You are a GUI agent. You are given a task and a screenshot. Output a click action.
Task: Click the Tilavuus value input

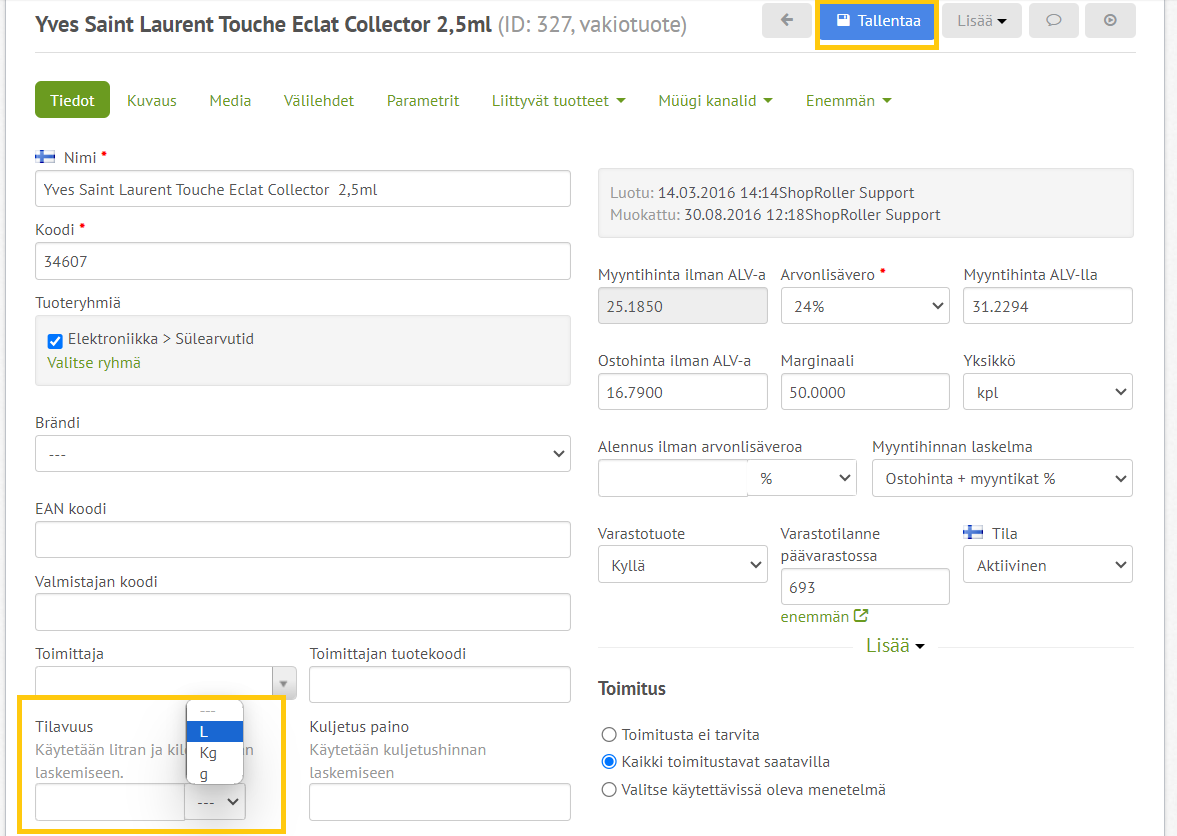(110, 802)
